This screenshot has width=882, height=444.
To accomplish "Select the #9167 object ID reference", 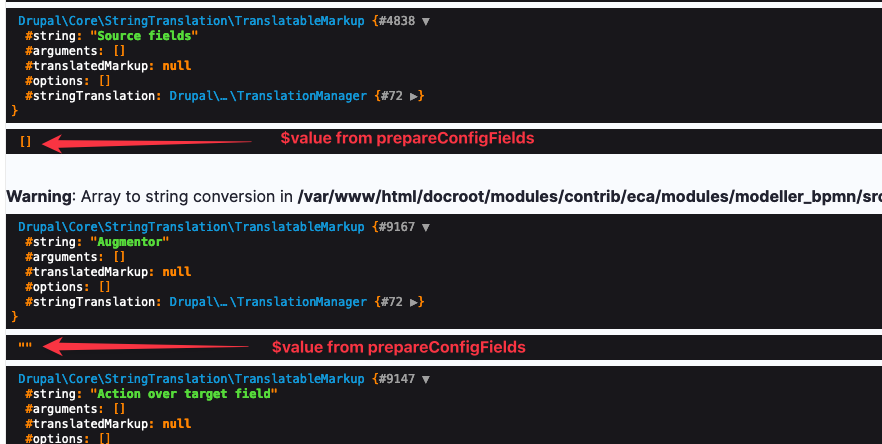I will [x=397, y=227].
